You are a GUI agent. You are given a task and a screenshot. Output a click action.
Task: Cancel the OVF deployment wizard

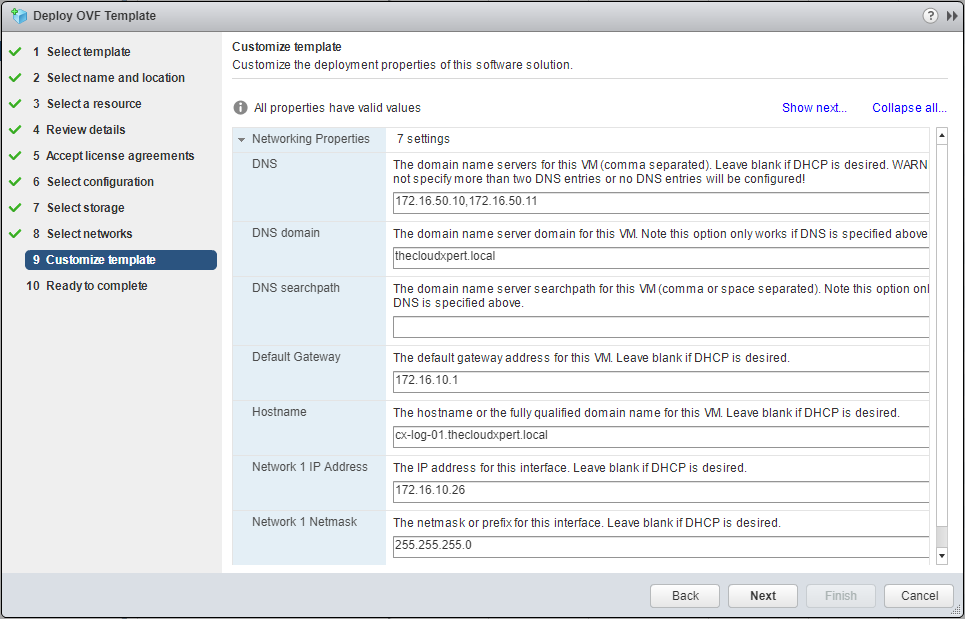(x=919, y=596)
